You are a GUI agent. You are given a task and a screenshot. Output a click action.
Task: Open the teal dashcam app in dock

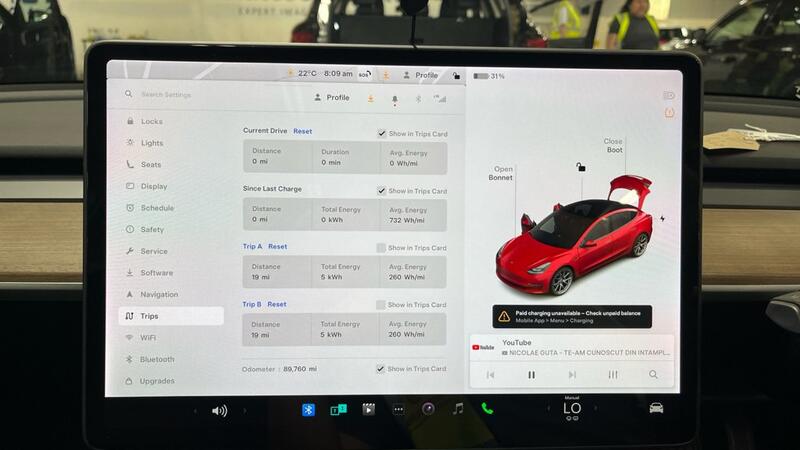(x=338, y=410)
